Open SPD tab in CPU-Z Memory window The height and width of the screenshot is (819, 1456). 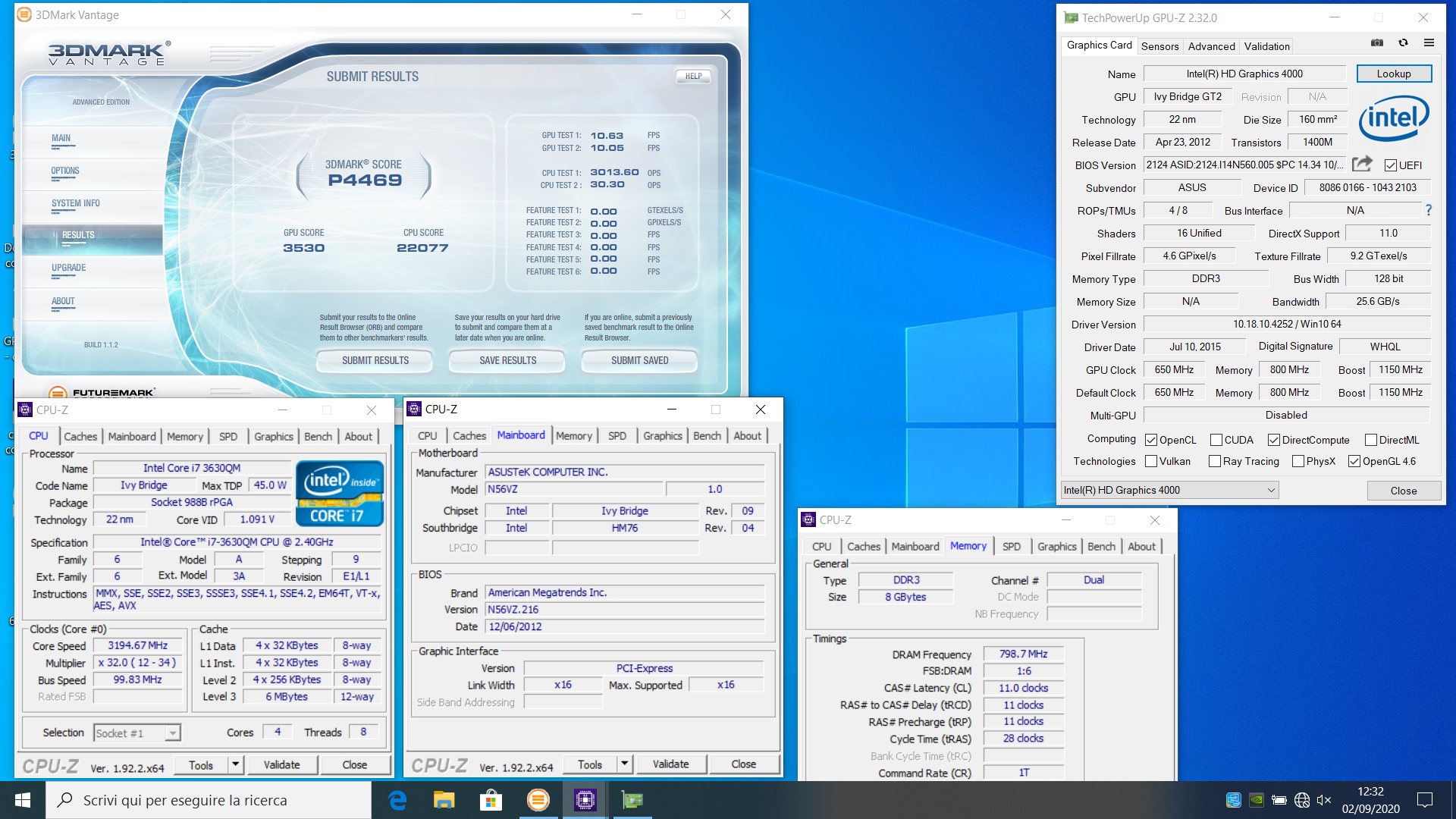(1011, 546)
